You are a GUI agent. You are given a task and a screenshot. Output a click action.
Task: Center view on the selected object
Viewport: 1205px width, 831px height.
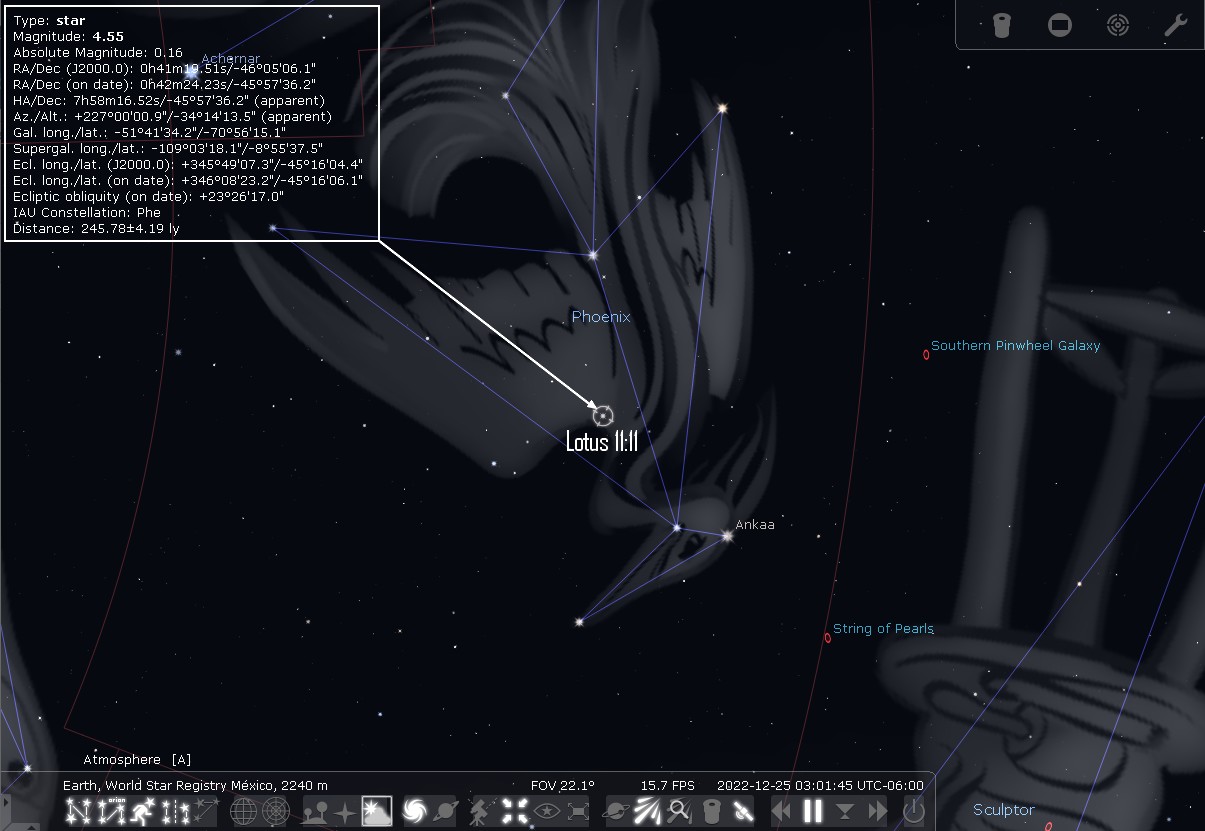tap(514, 811)
